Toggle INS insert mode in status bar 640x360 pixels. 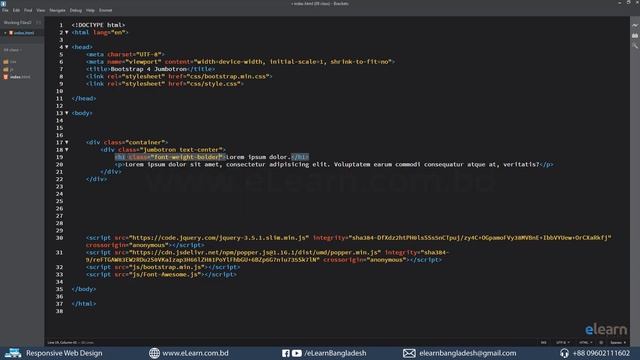(544, 342)
